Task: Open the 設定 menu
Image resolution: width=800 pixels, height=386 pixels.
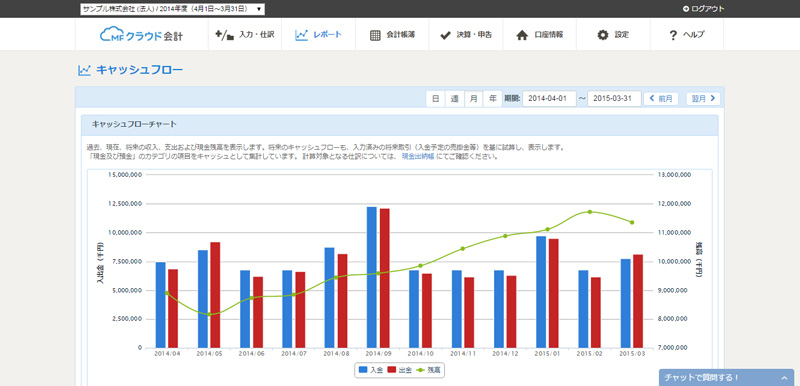Action: 613,35
